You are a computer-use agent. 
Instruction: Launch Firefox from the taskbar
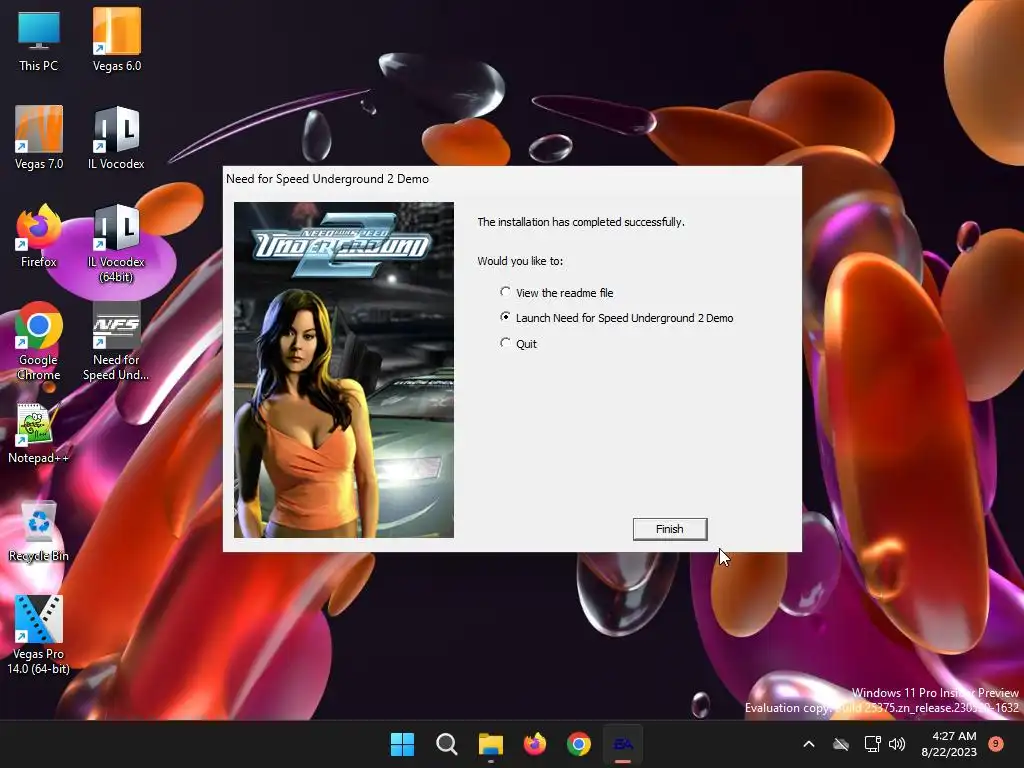(535, 744)
